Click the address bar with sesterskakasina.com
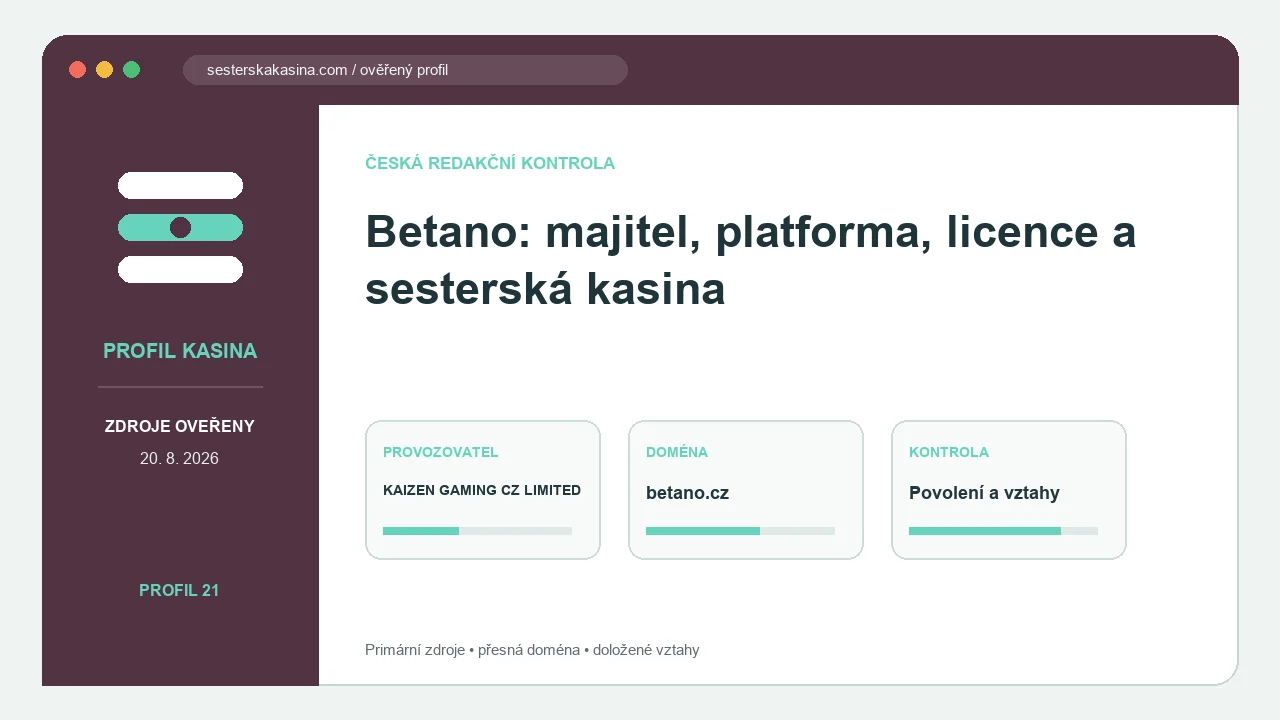This screenshot has height=720, width=1280. click(405, 70)
